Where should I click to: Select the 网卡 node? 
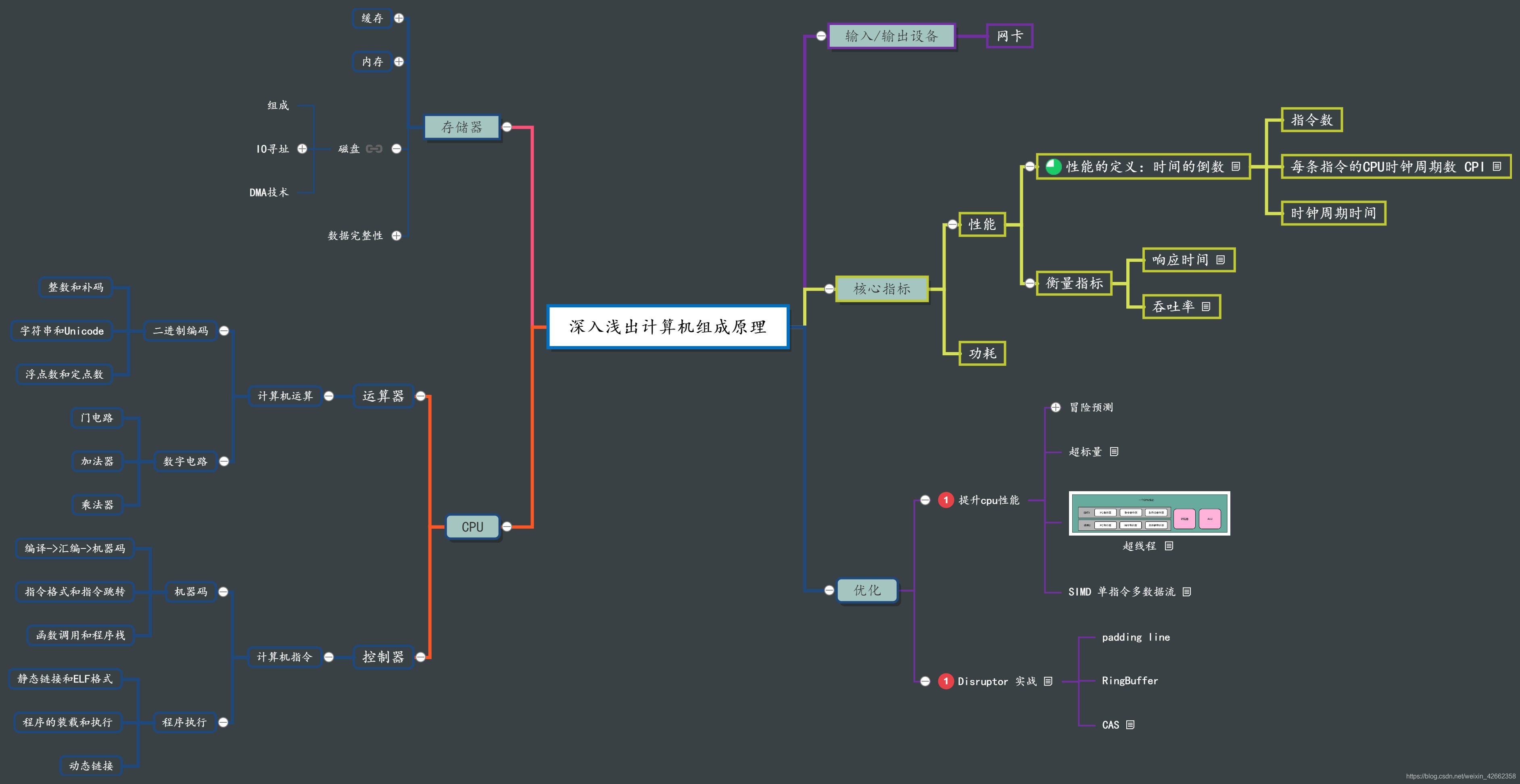click(x=1010, y=36)
